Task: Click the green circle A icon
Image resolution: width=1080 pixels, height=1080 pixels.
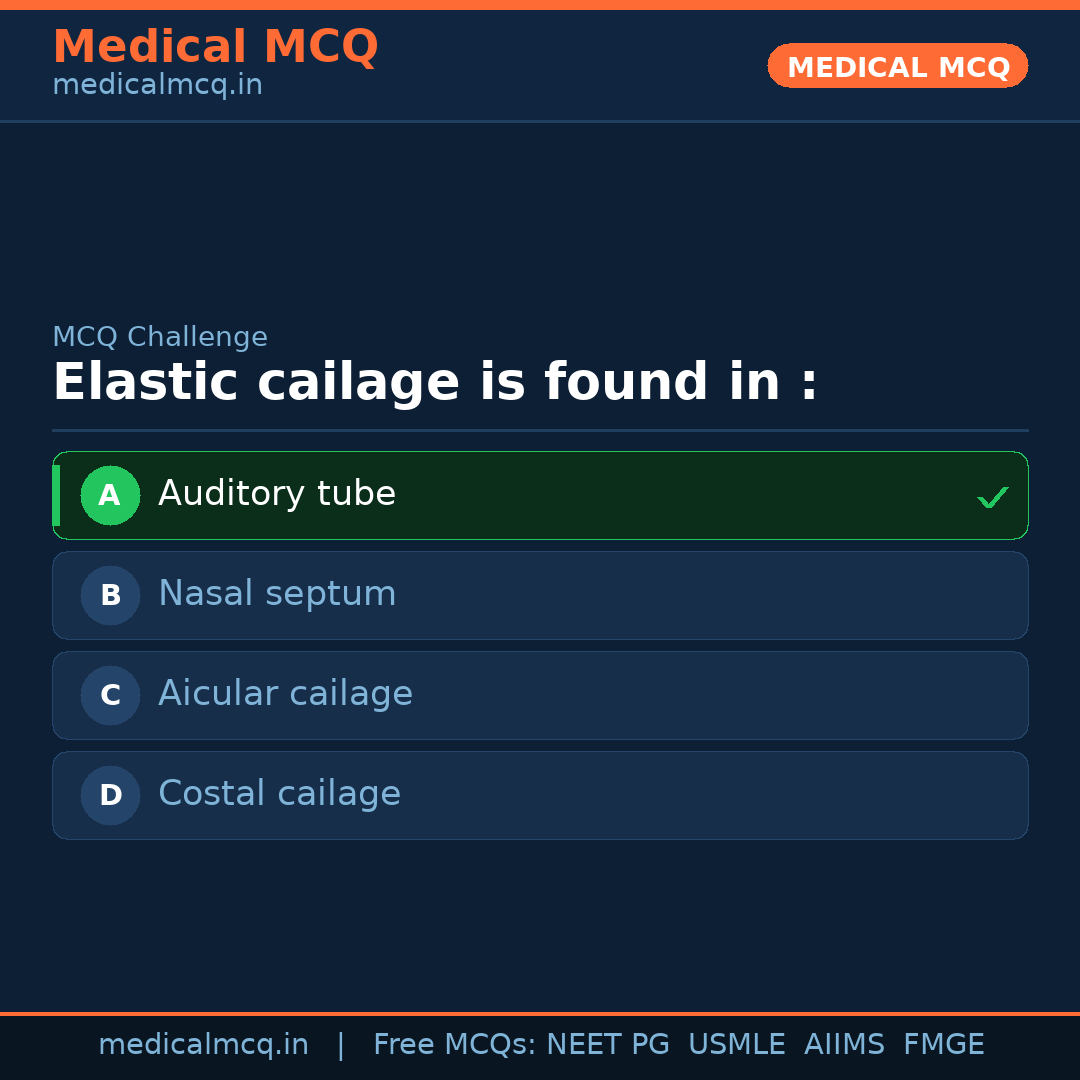Action: pyautogui.click(x=110, y=495)
